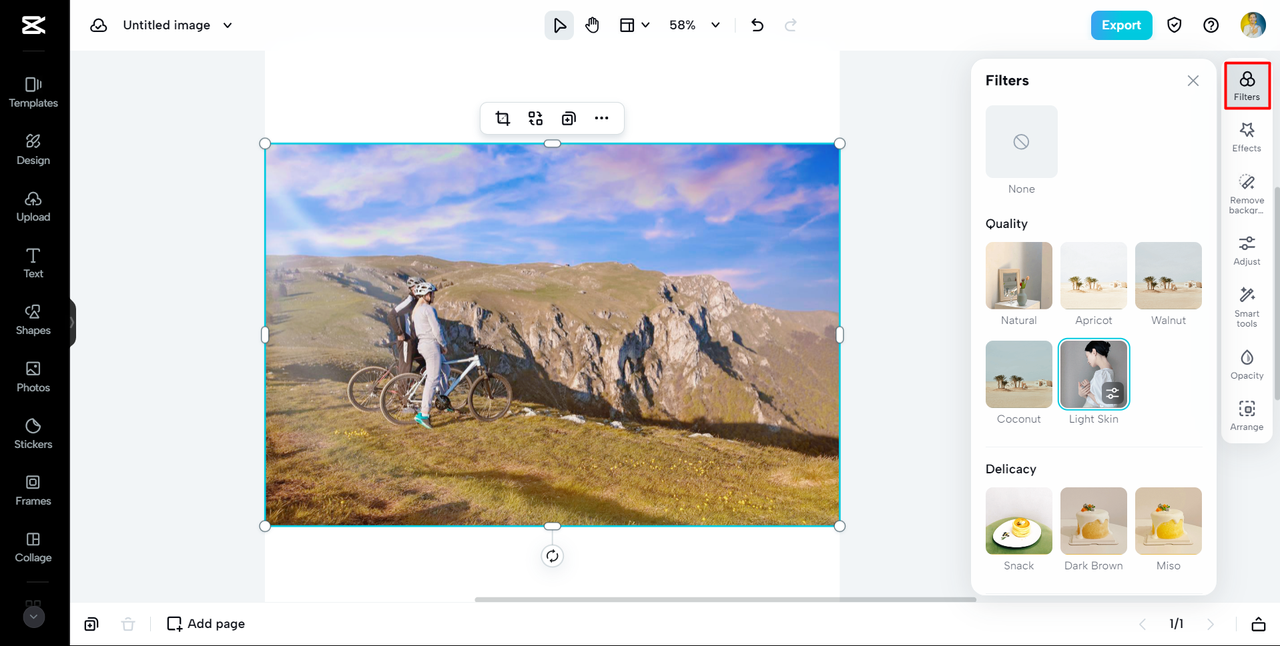Open more options ellipsis menu
The height and width of the screenshot is (646, 1280).
(x=601, y=118)
